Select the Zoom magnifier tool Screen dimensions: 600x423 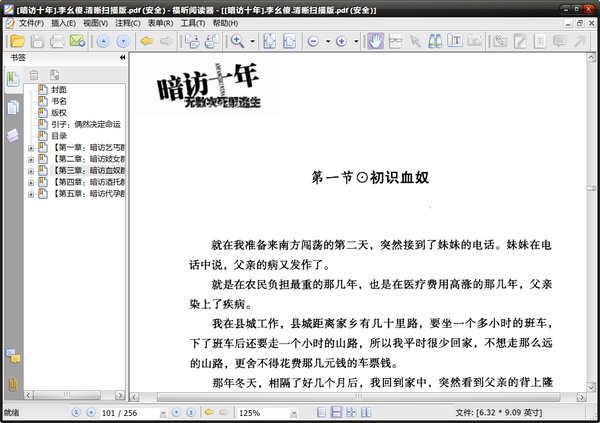[x=238, y=41]
